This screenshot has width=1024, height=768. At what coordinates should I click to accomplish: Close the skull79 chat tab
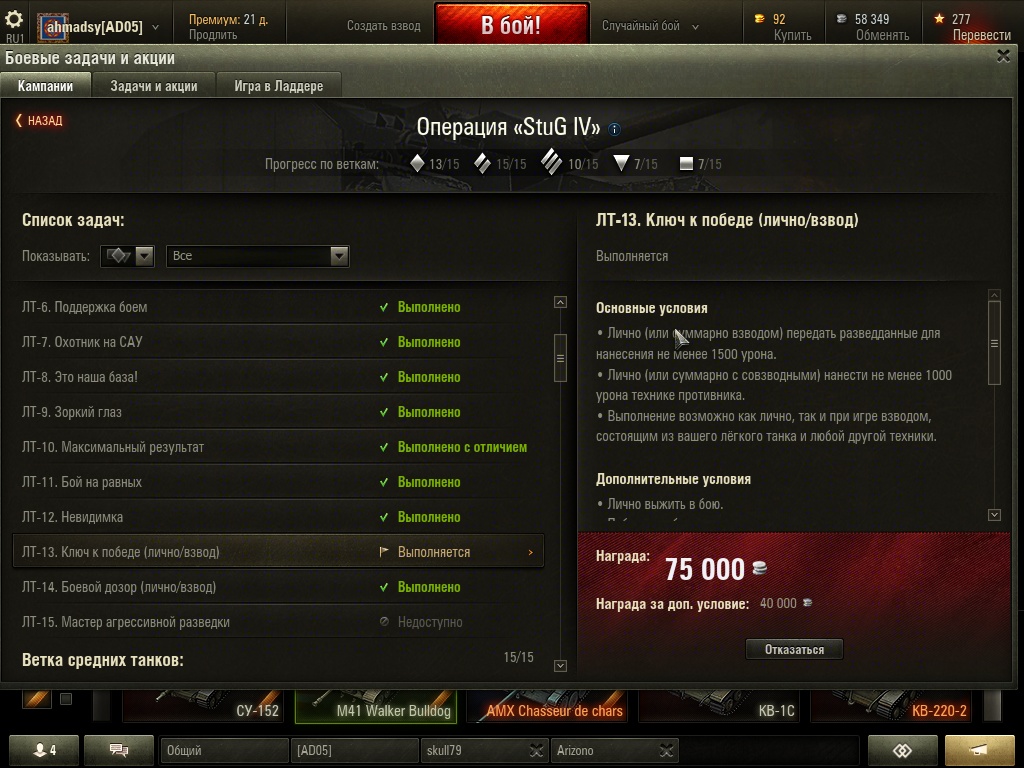pyautogui.click(x=536, y=750)
